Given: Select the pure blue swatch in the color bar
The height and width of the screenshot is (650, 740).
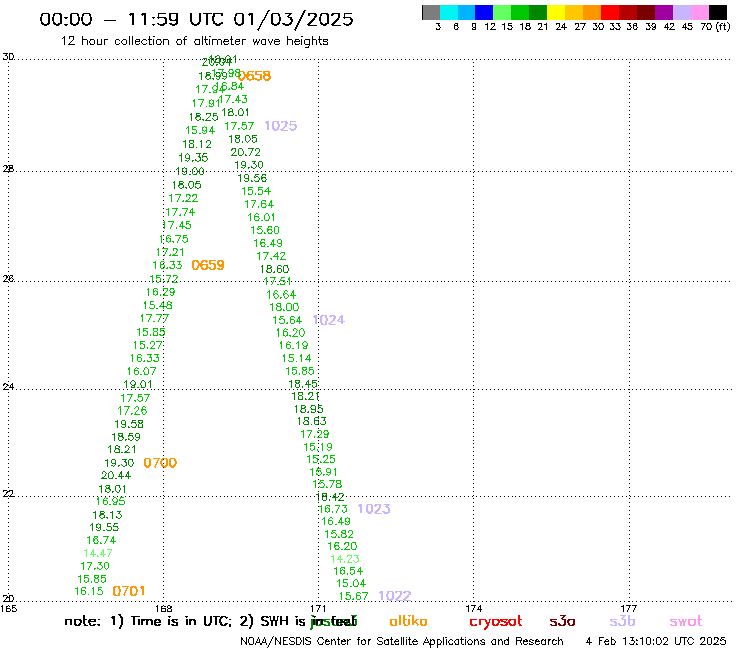Looking at the screenshot, I should pos(484,12).
